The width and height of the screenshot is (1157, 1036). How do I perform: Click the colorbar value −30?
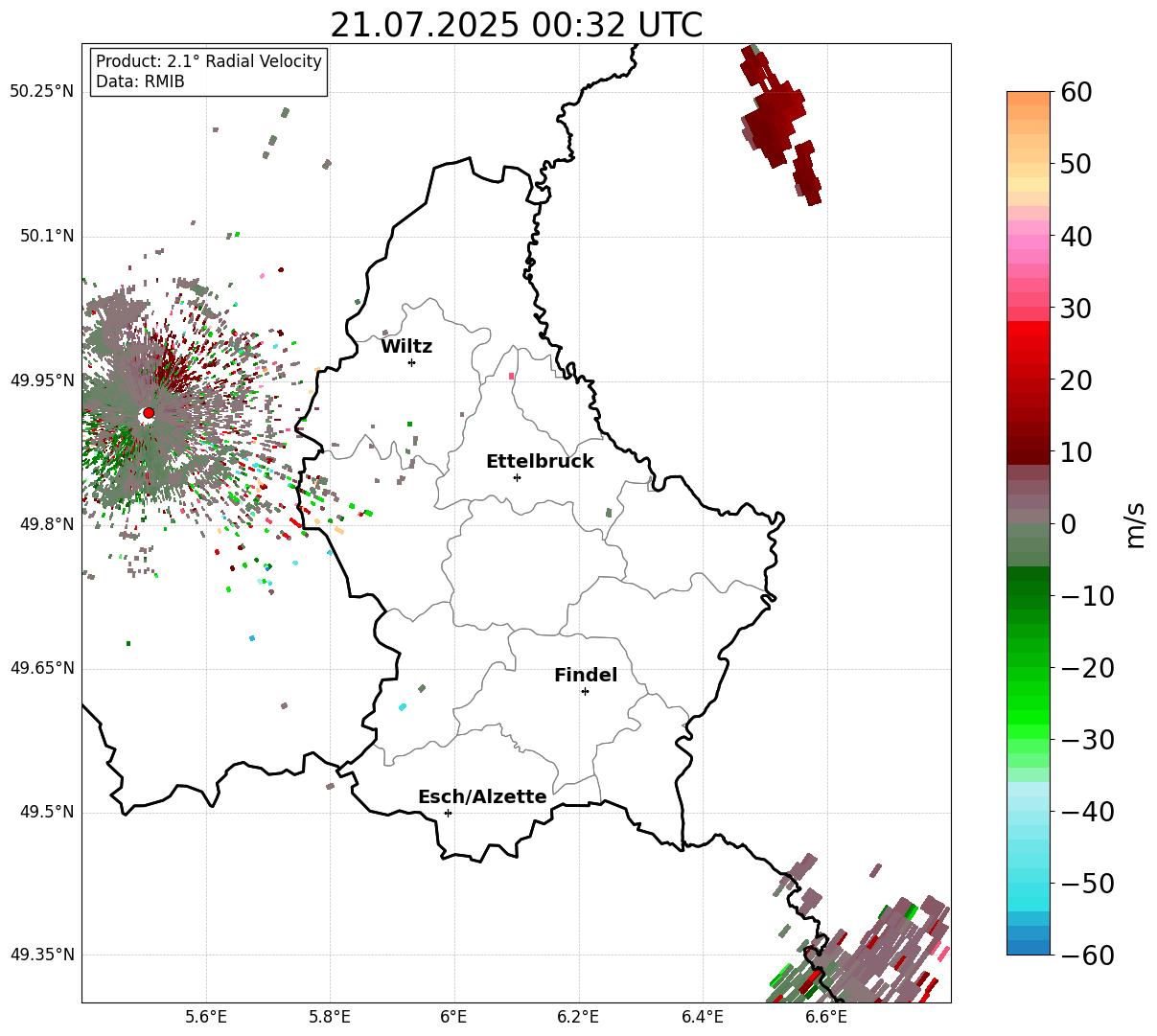pyautogui.click(x=1087, y=740)
